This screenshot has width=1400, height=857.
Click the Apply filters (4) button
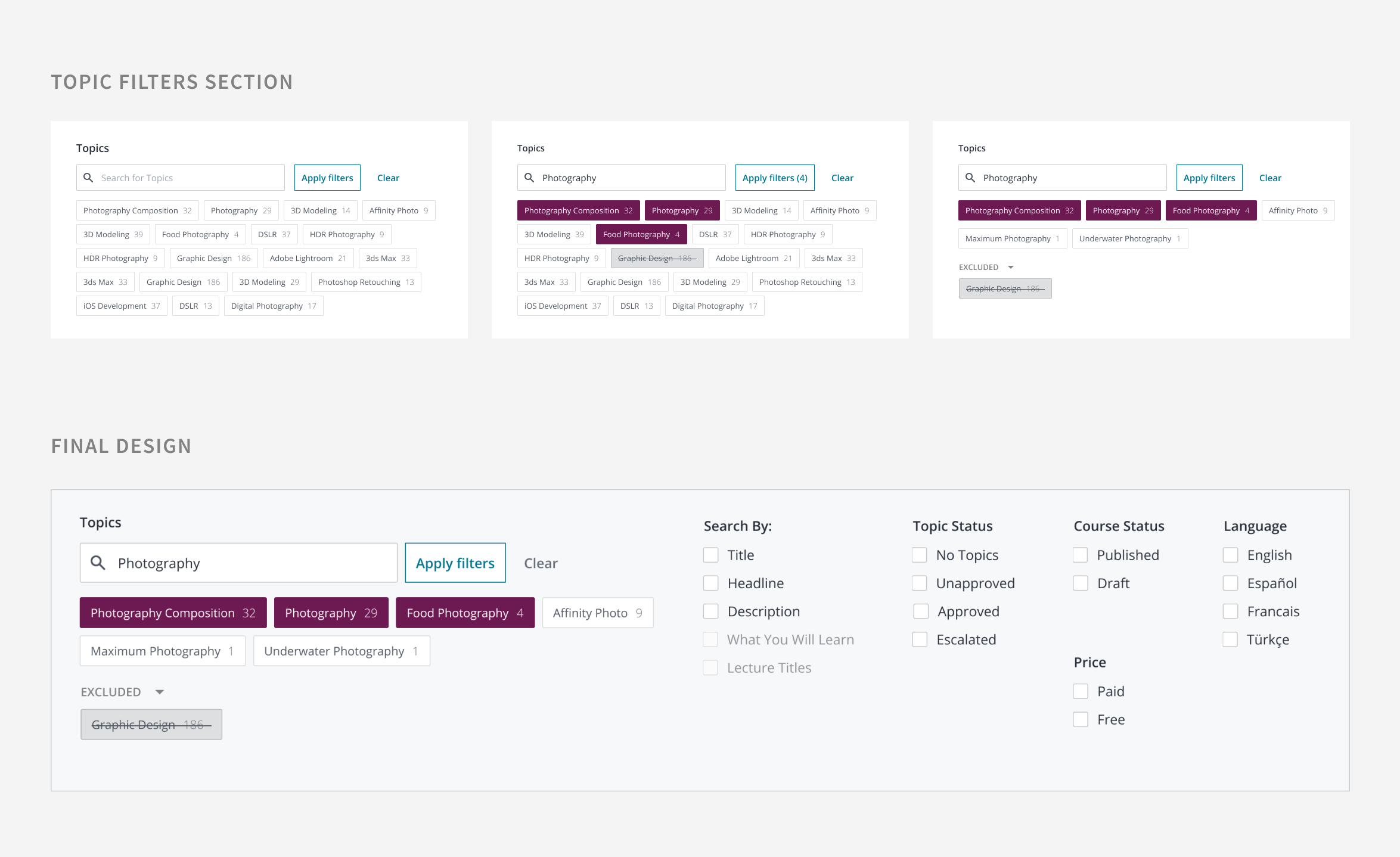[x=775, y=178]
